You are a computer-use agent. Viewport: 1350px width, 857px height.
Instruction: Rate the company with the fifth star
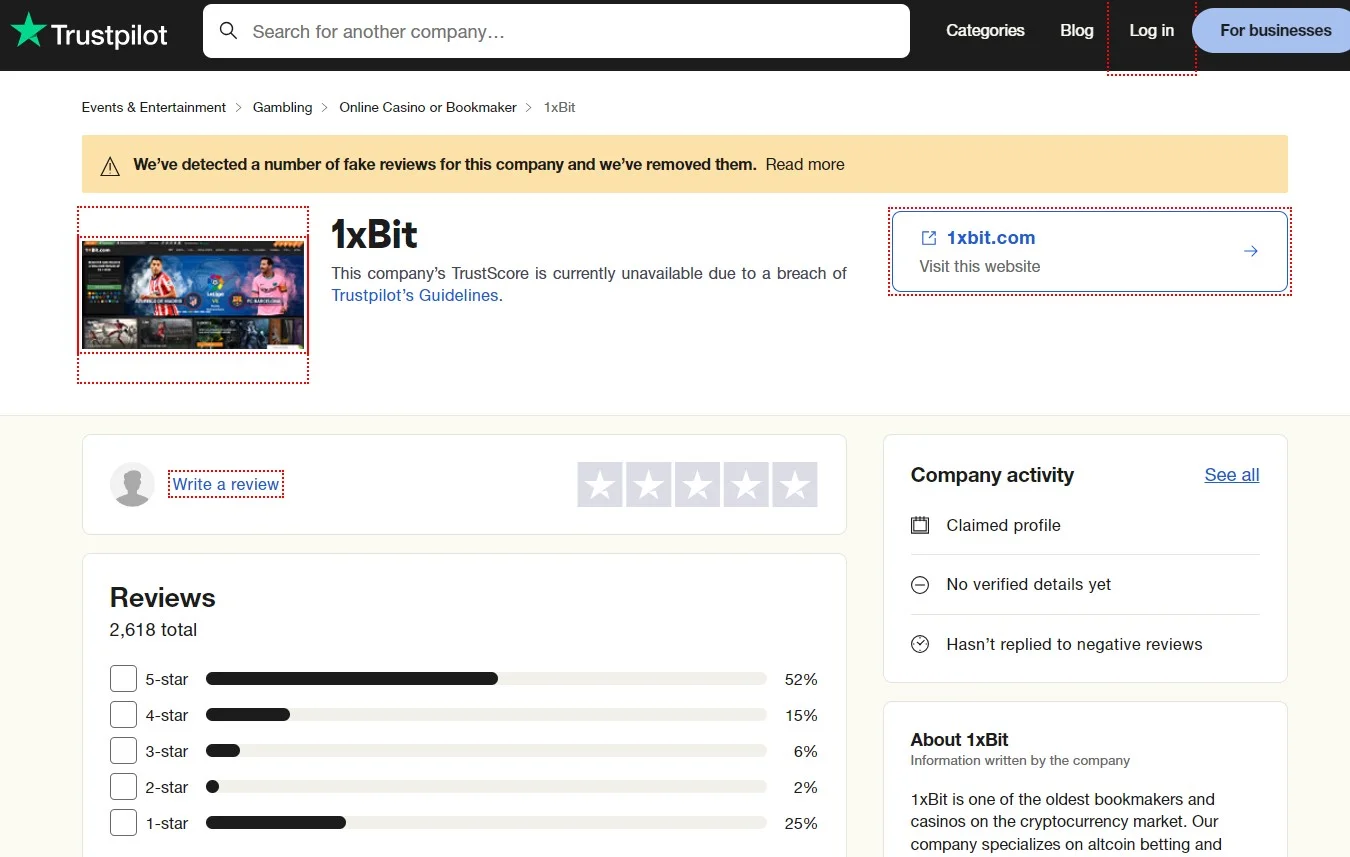point(795,484)
